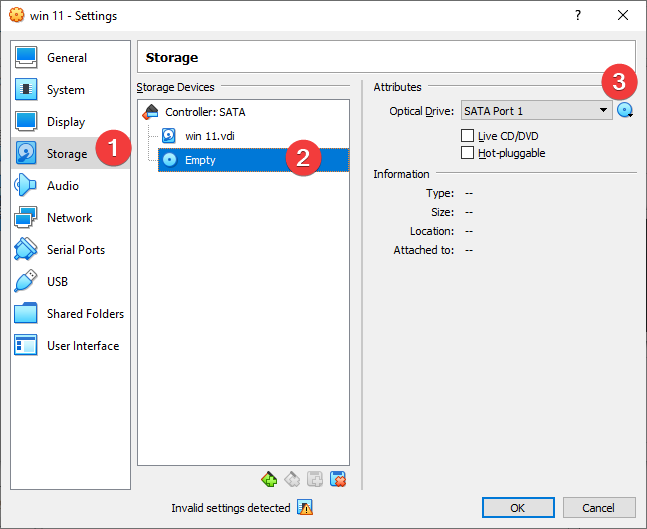Enable the Hot-pluggable checkbox
This screenshot has width=647, height=529.
(x=467, y=153)
